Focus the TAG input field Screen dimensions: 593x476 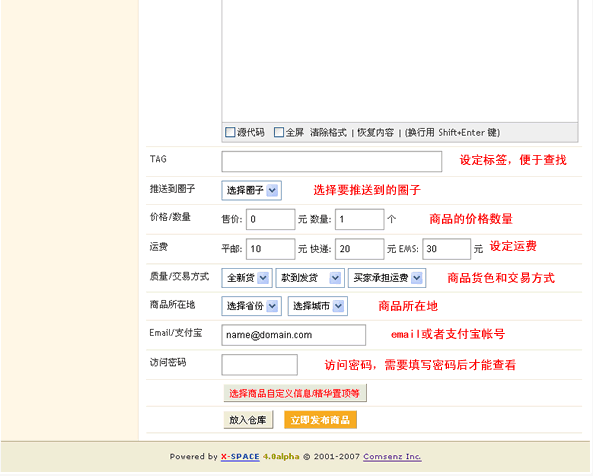coord(332,162)
